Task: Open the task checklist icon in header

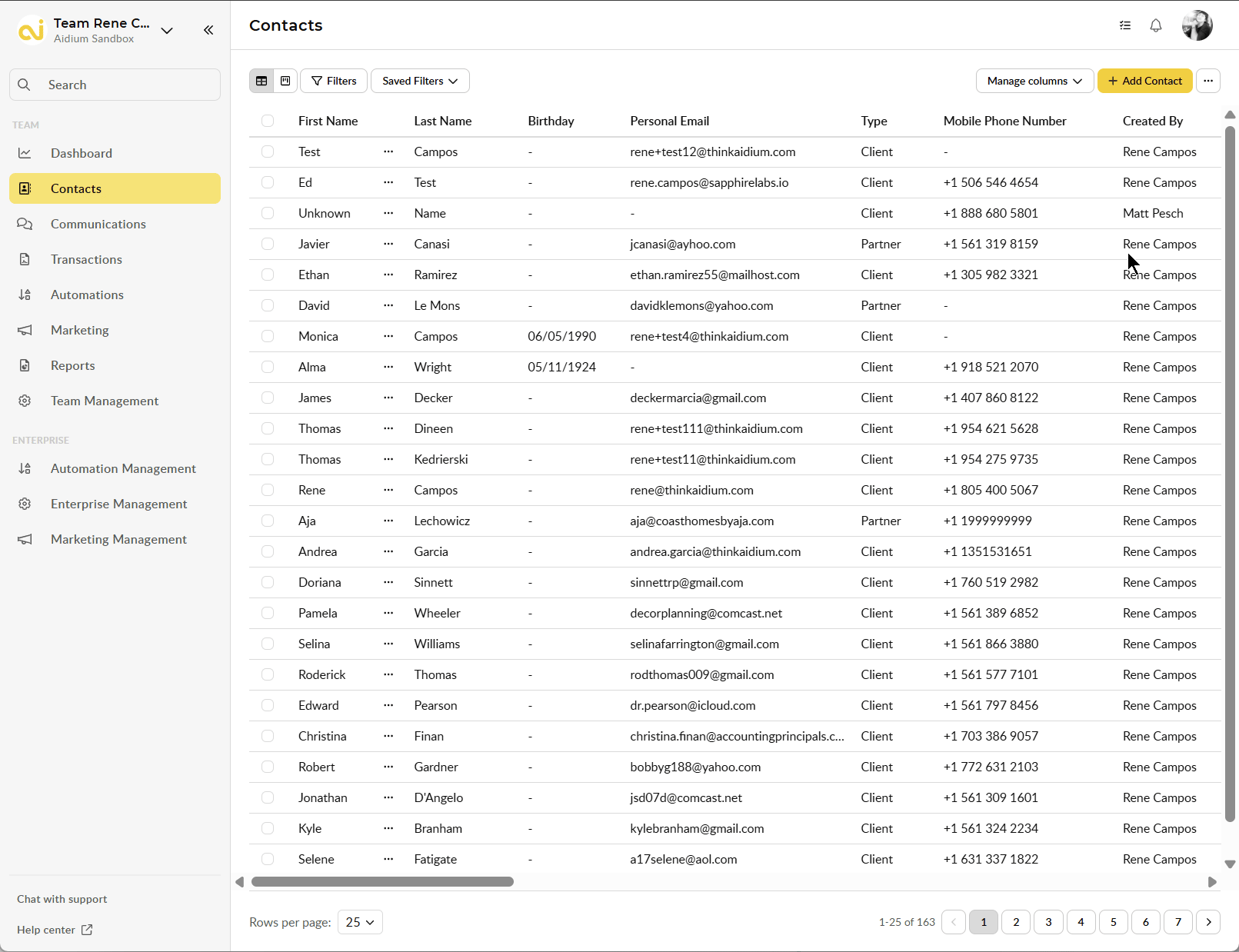Action: coord(1124,25)
